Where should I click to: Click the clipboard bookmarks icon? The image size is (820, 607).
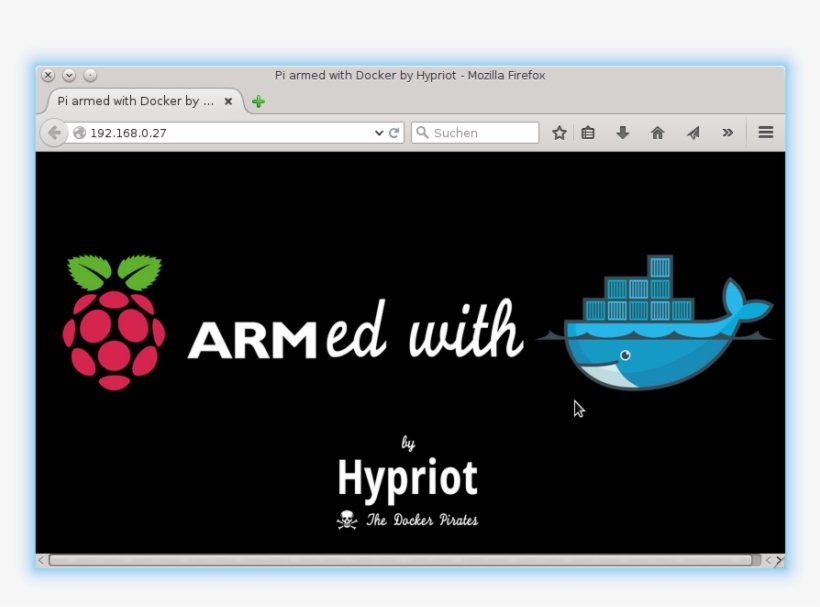588,132
